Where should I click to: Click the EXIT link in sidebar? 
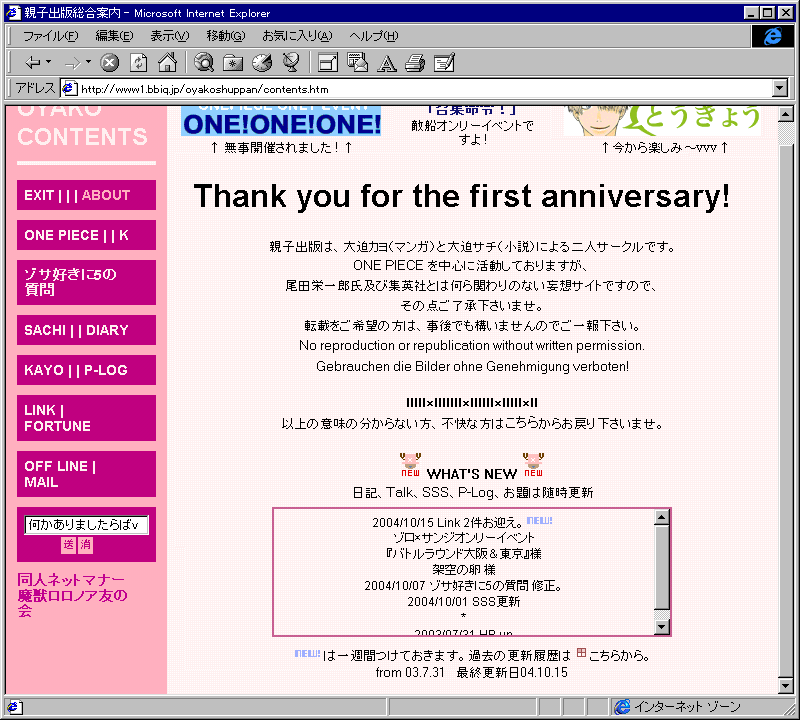pyautogui.click(x=39, y=195)
